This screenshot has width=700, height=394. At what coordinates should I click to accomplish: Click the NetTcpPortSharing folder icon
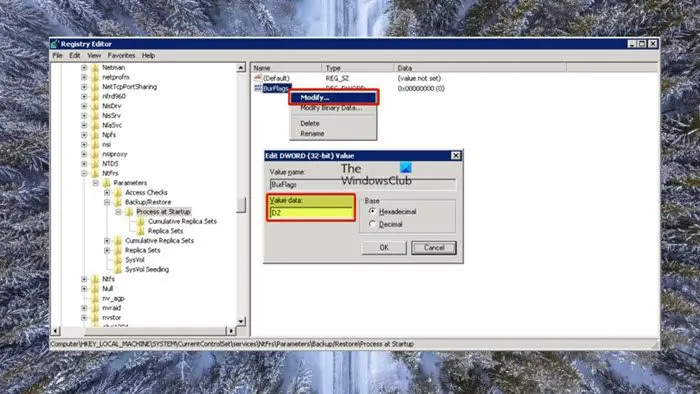[95, 87]
